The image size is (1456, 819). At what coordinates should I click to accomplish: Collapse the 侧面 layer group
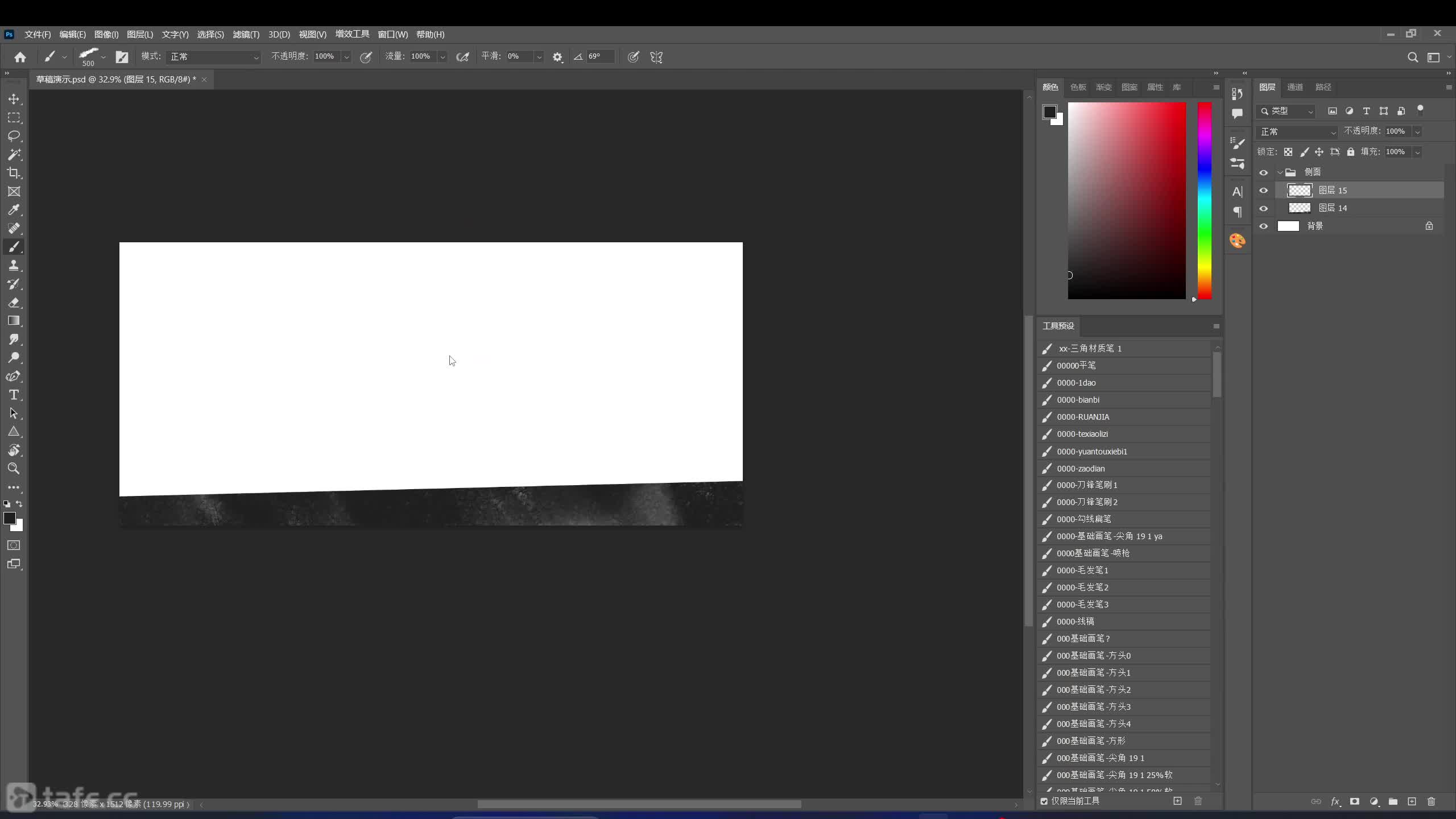point(1280,172)
